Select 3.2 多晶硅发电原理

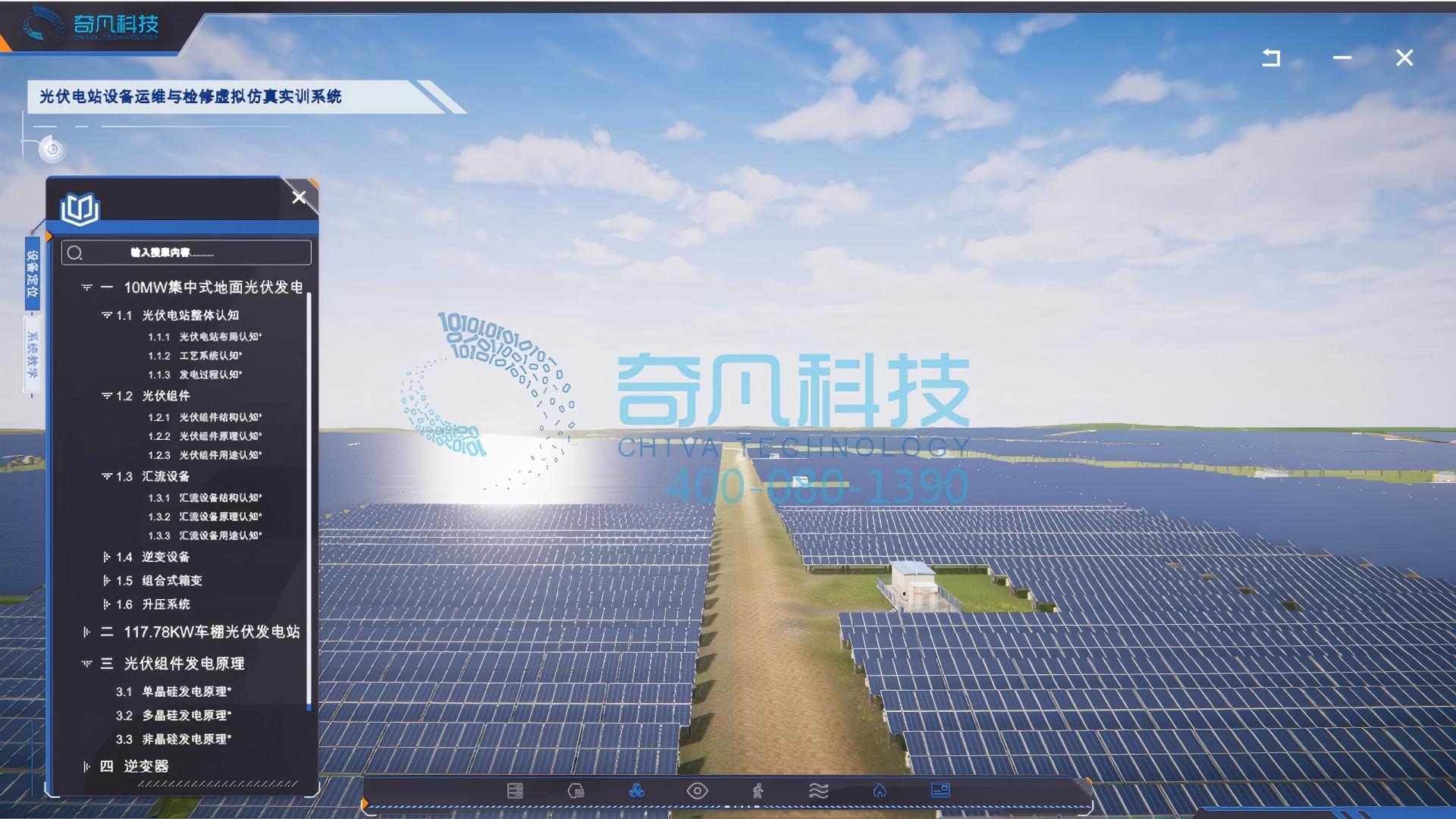click(x=174, y=715)
